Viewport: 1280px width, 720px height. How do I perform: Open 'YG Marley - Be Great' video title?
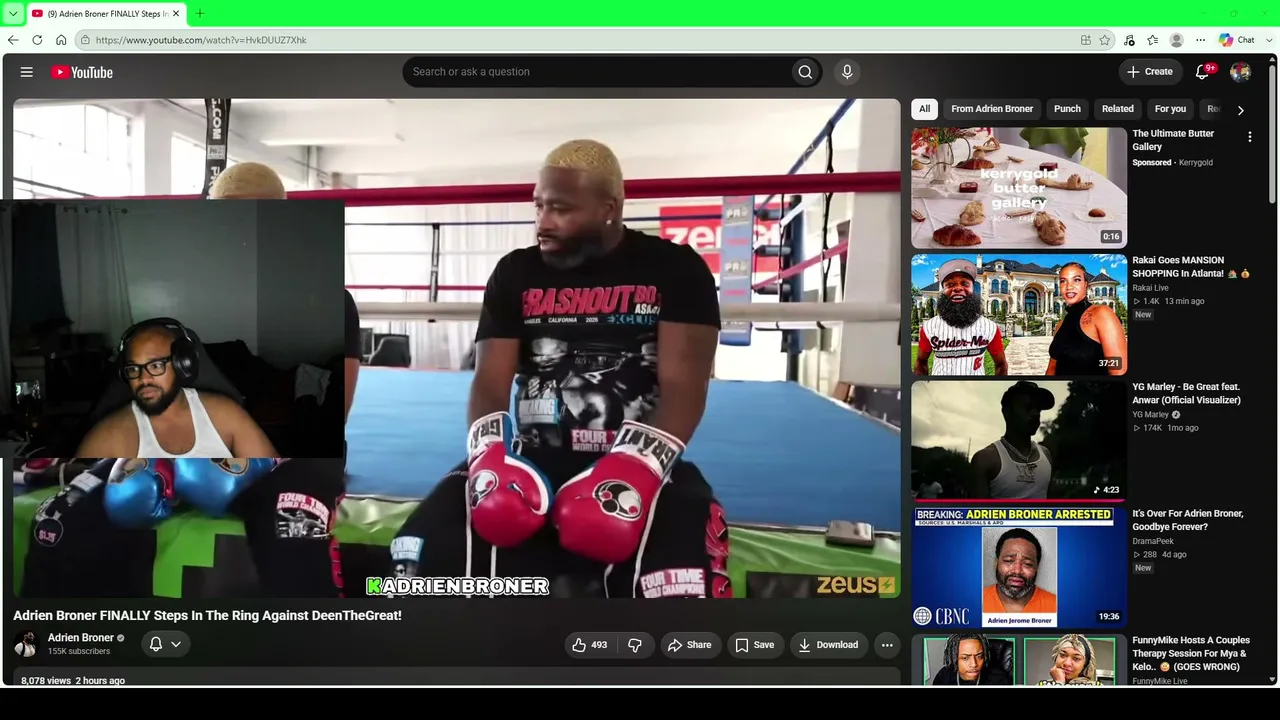(1186, 393)
